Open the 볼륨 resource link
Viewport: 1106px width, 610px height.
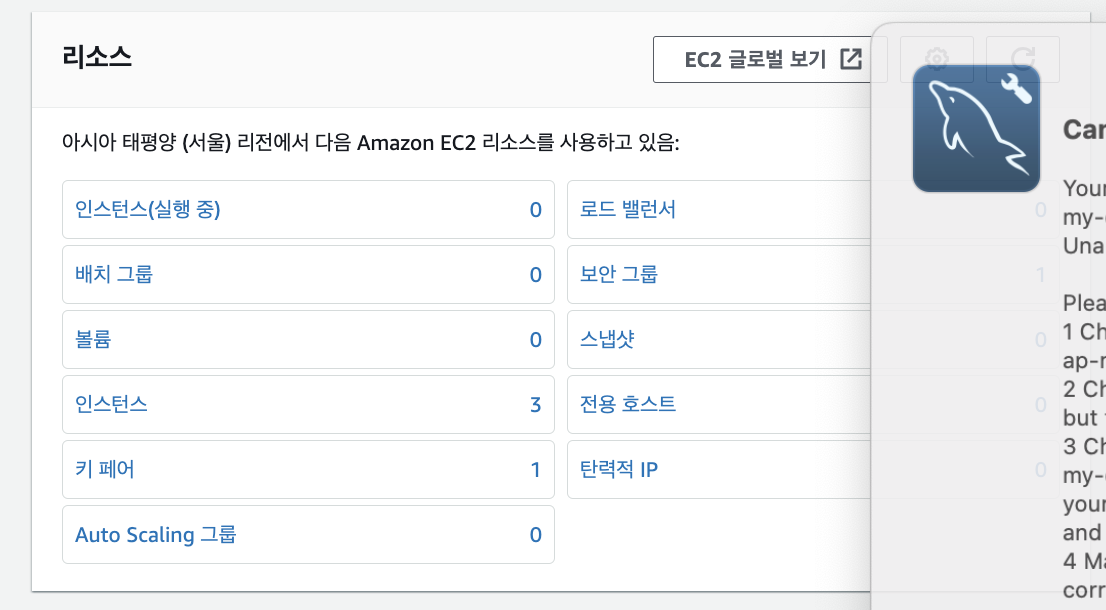click(93, 340)
